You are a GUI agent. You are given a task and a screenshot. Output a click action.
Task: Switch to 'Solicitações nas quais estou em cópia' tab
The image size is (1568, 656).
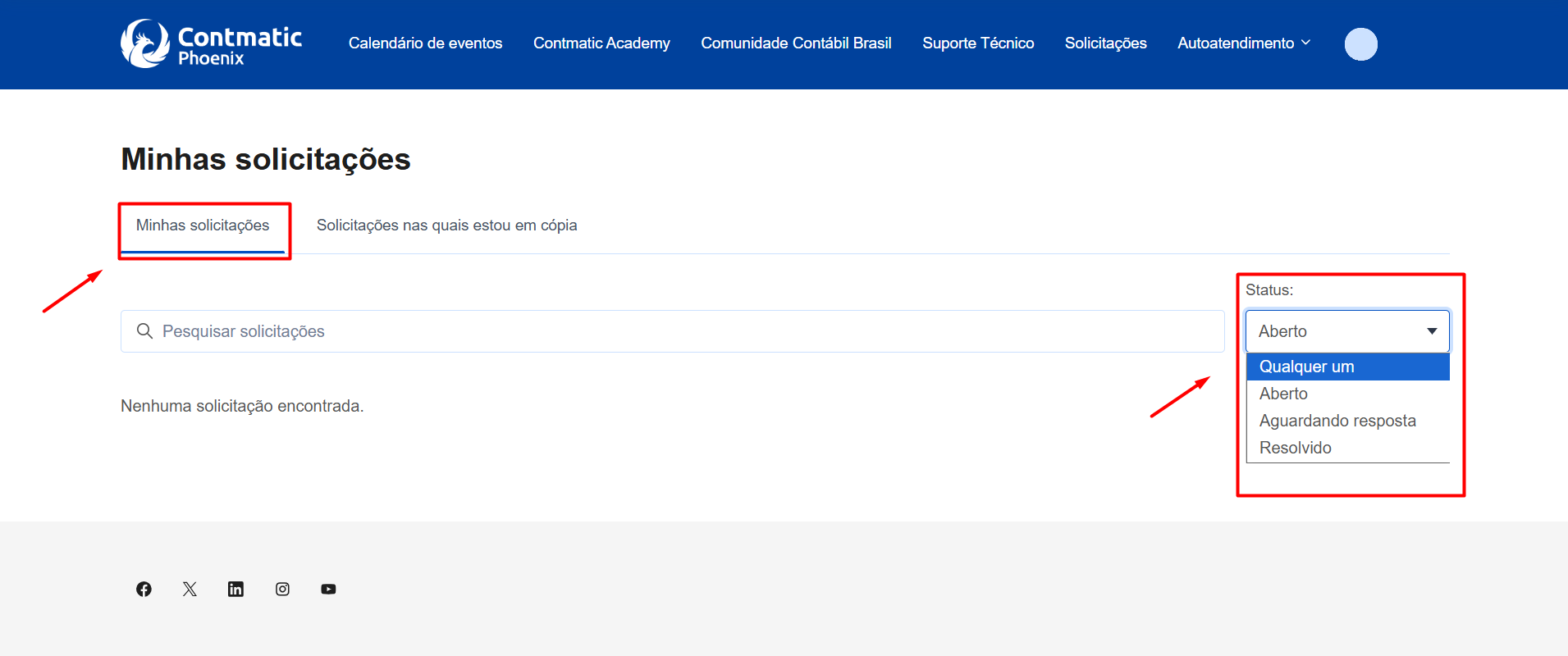coord(447,225)
